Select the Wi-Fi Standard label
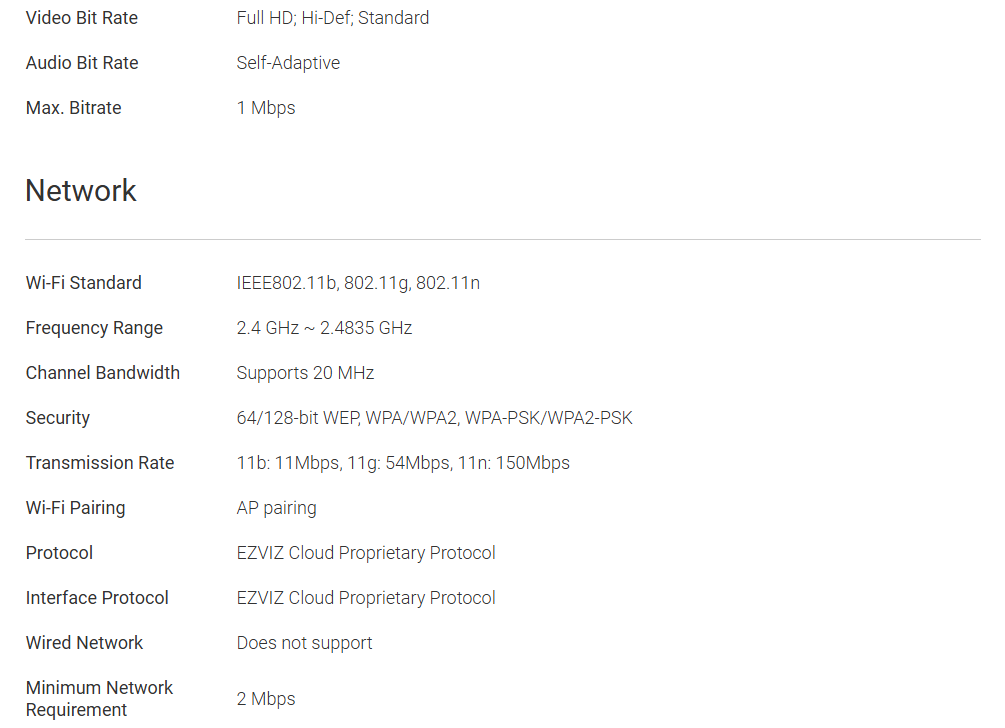The height and width of the screenshot is (728, 1005). tap(84, 283)
